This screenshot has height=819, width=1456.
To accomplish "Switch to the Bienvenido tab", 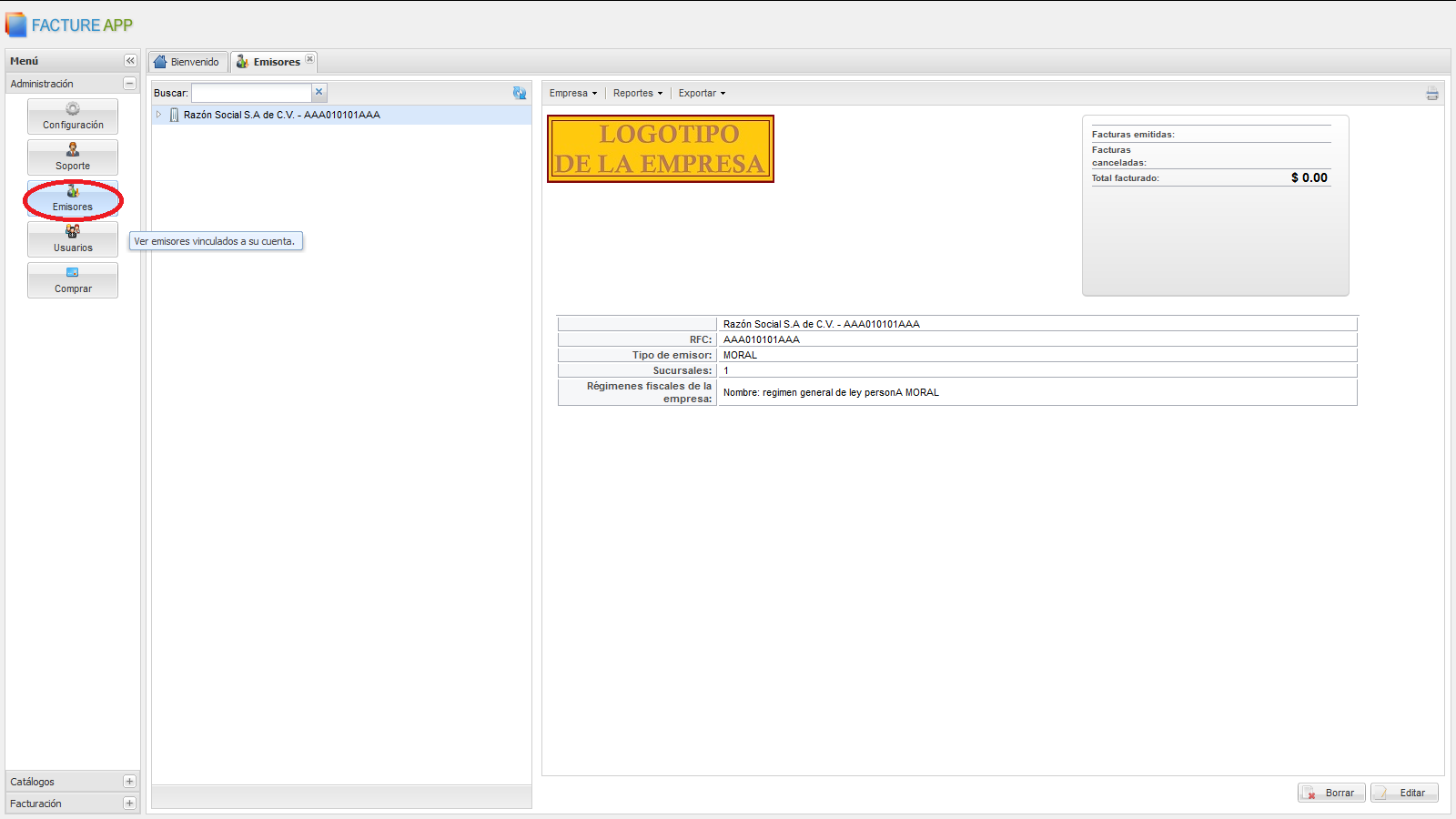I will (x=187, y=62).
